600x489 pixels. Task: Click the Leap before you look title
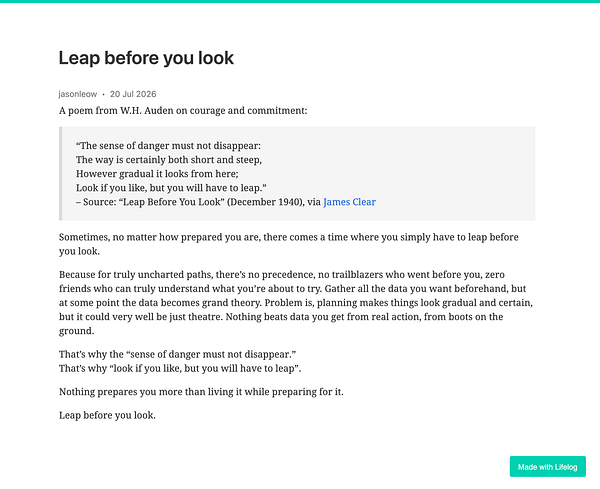146,58
